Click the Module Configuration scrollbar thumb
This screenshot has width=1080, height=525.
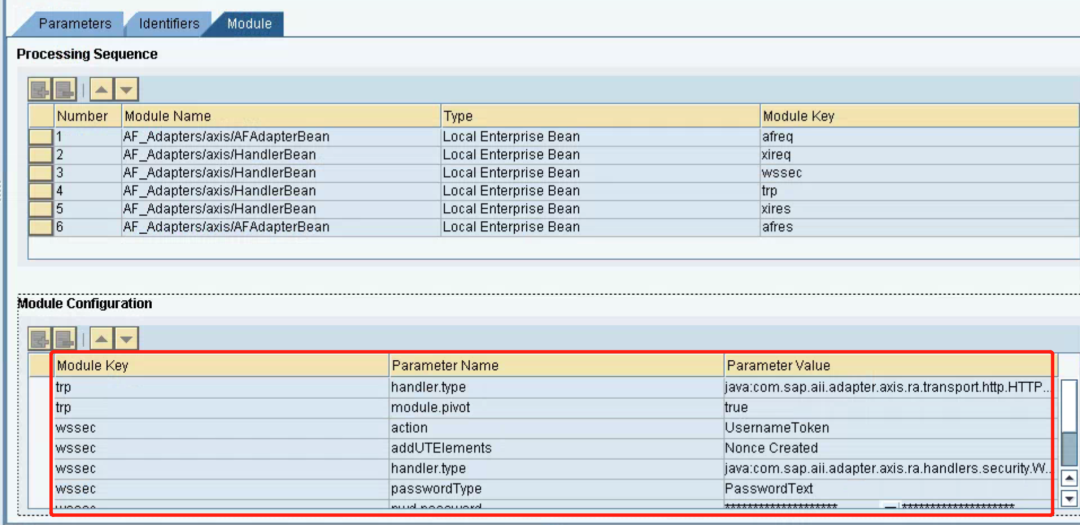pos(1069,449)
